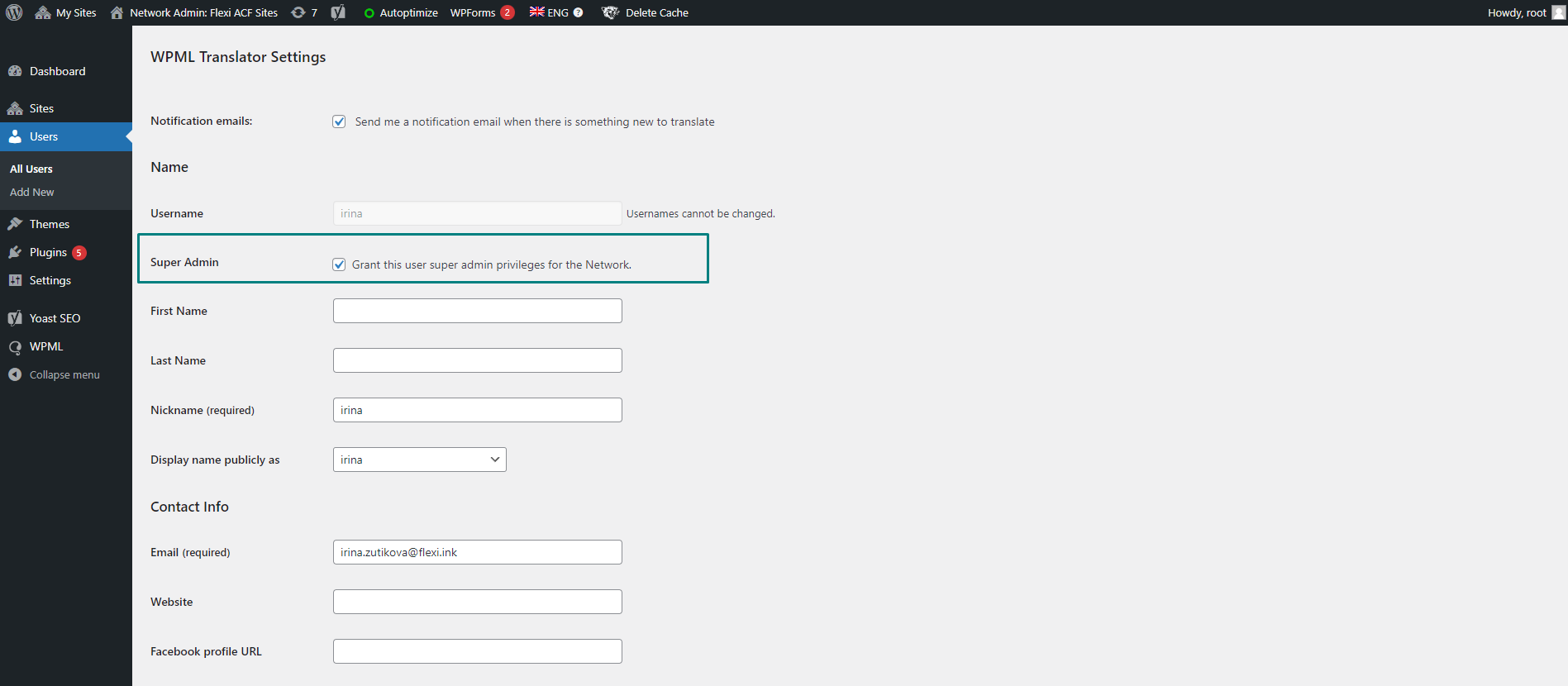This screenshot has width=1568, height=686.
Task: Open Sites in the sidebar
Action: (x=41, y=108)
